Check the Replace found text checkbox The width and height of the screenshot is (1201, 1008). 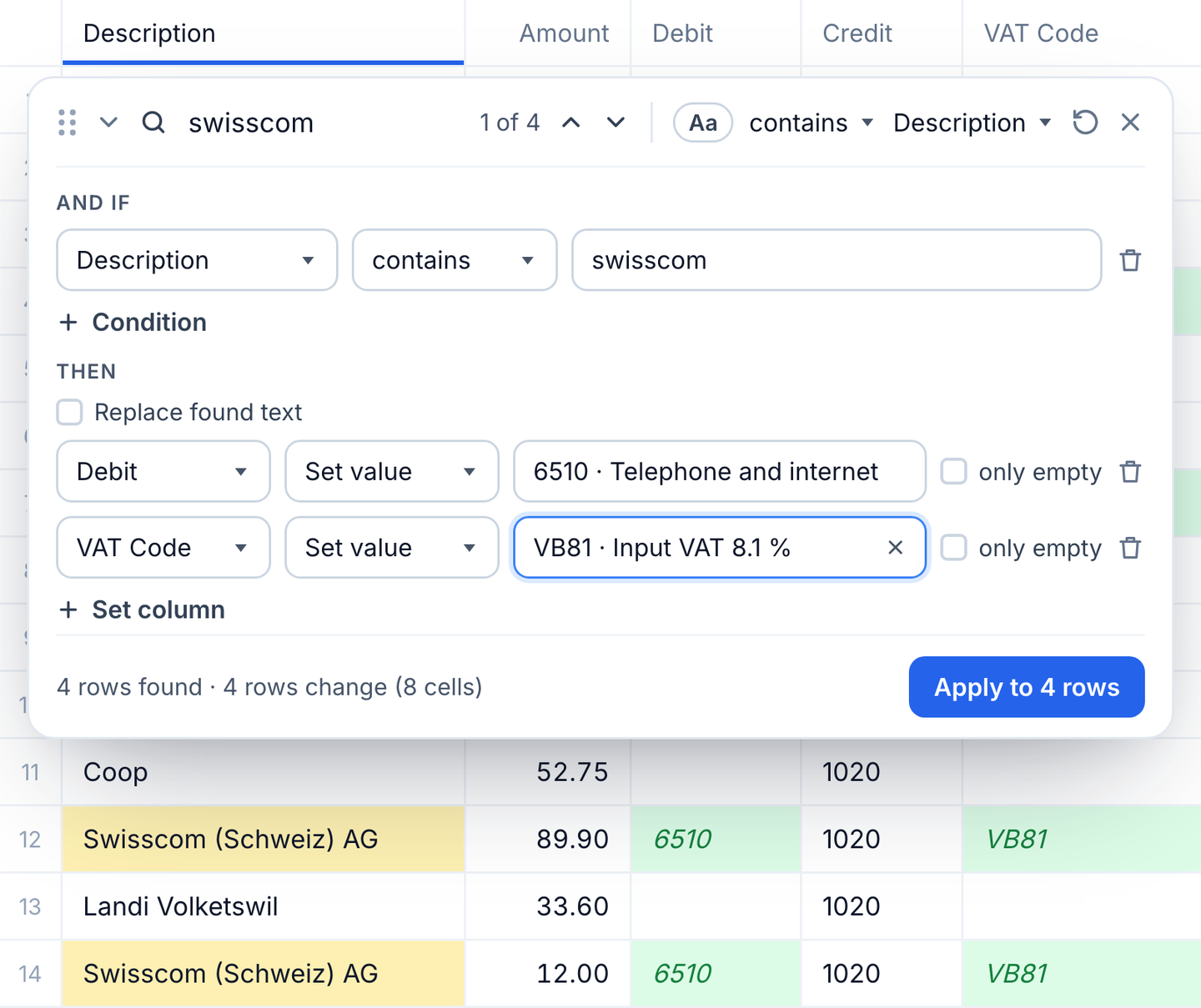tap(70, 412)
